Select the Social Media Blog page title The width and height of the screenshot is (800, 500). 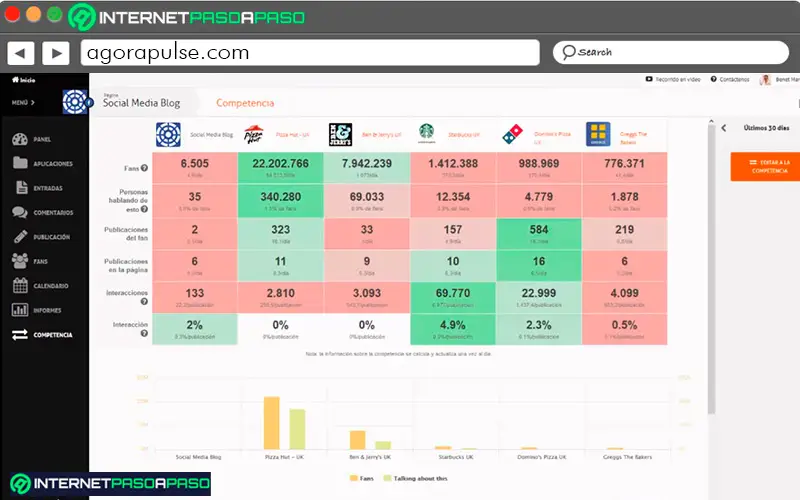point(141,103)
